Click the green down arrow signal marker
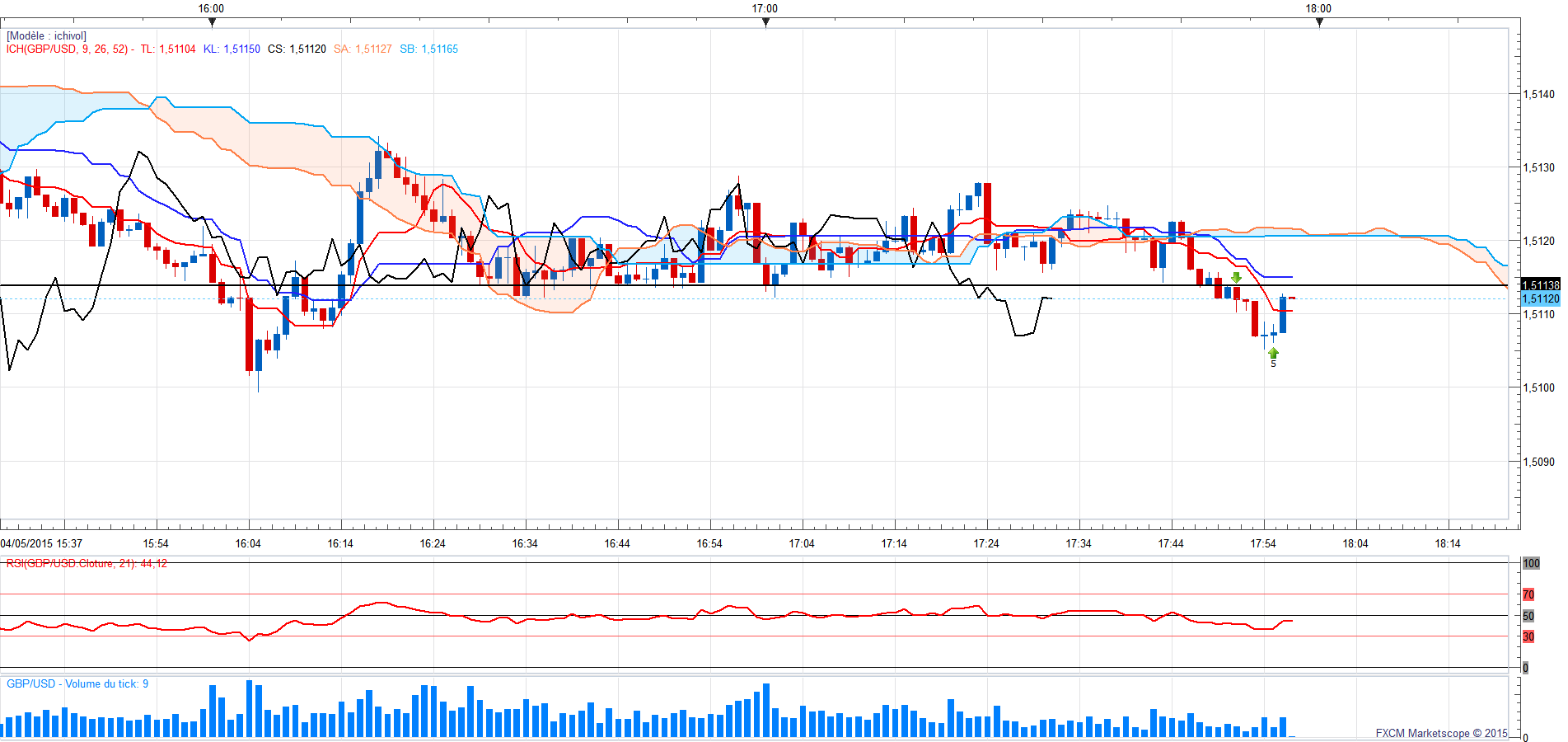This screenshot has height=742, width=1568. point(1236,278)
